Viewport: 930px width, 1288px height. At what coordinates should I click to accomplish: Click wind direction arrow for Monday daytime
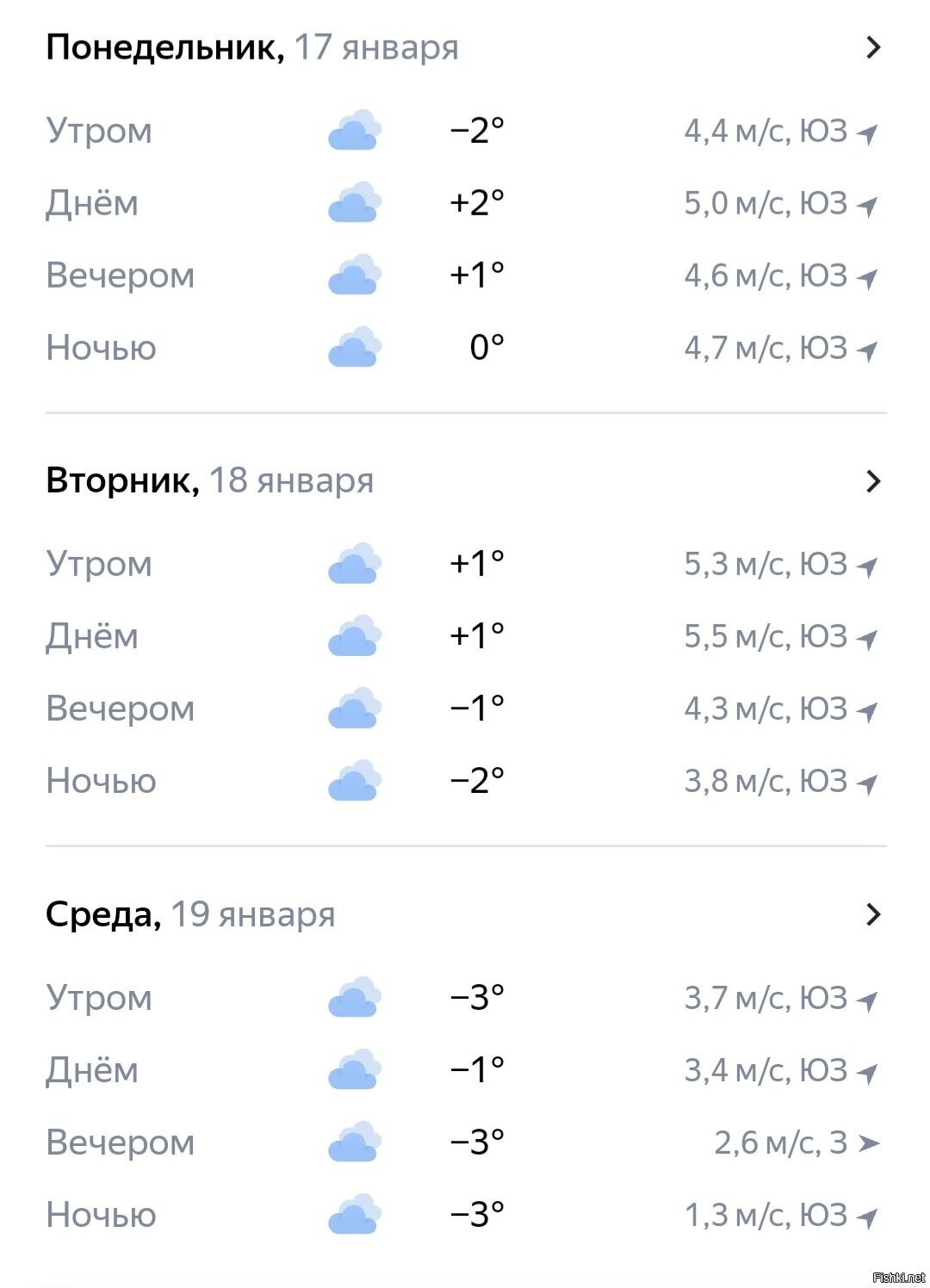[x=868, y=206]
